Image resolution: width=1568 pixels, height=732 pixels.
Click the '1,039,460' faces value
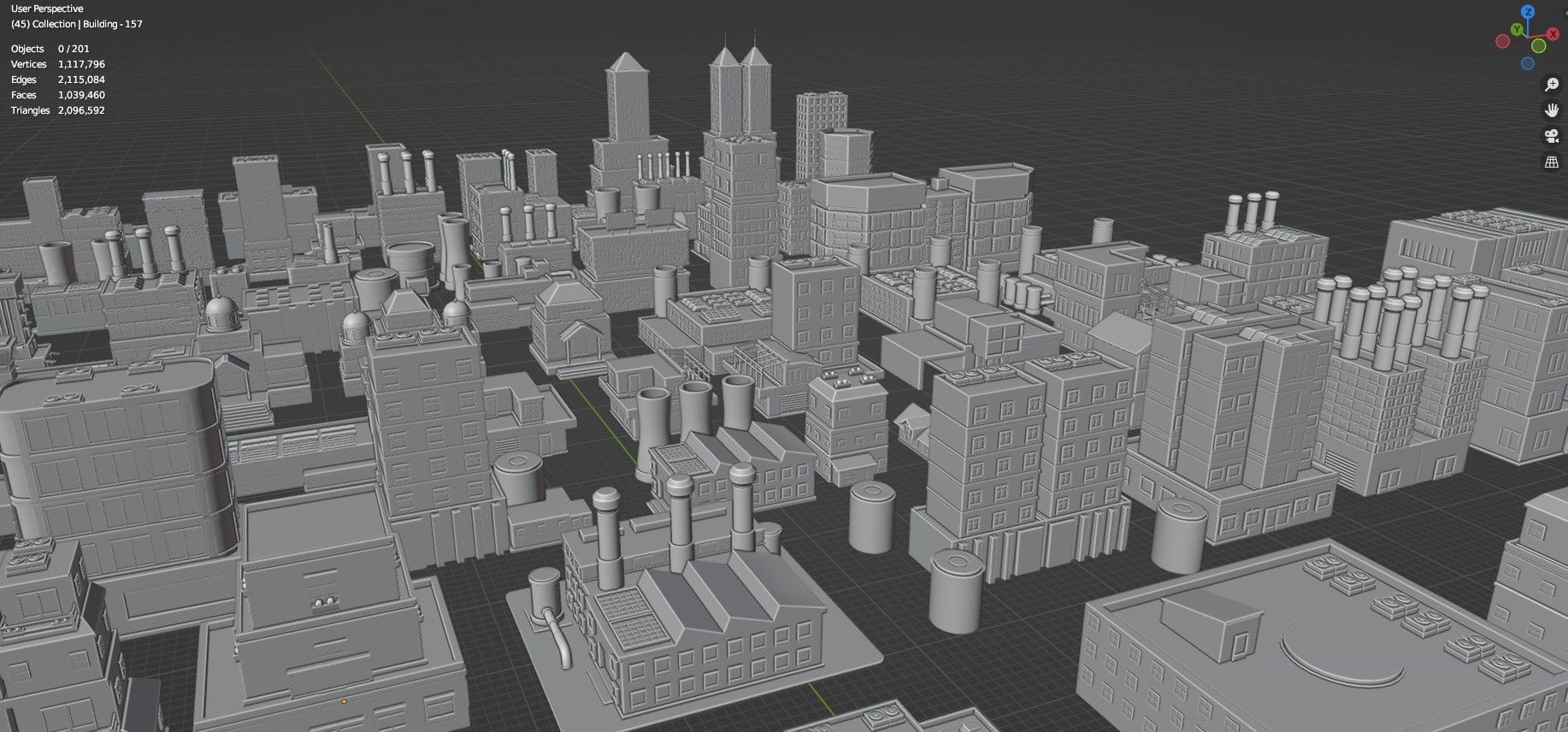tap(81, 95)
